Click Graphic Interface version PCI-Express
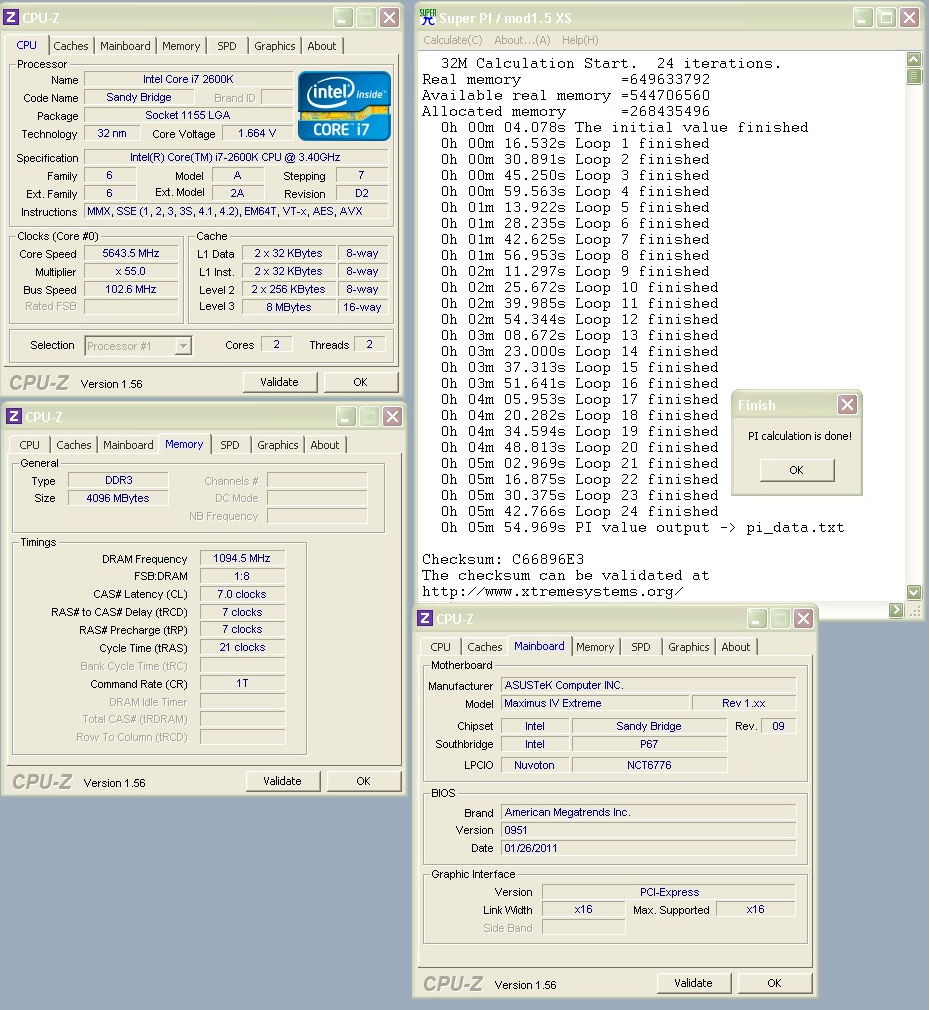Viewport: 930px width, 1010px height. [x=669, y=892]
